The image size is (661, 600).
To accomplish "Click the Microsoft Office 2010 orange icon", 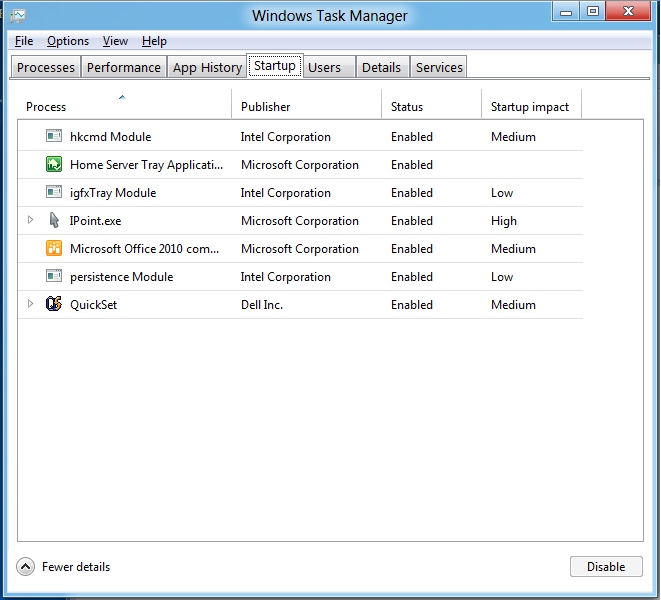I will (54, 248).
